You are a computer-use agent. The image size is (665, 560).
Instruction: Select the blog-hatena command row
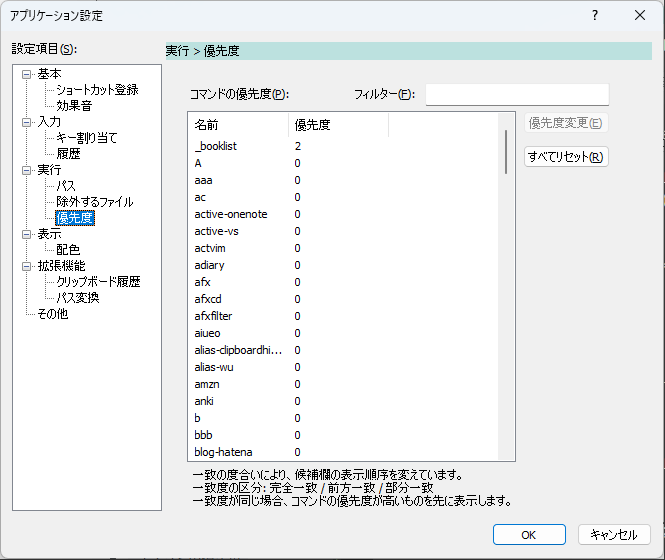pyautogui.click(x=343, y=452)
